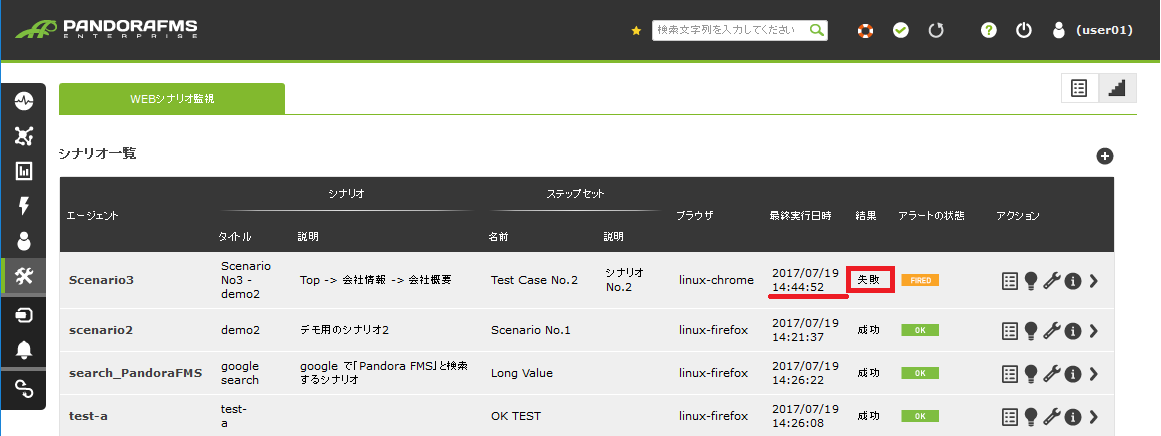
Task: Click the 成功 result for scenario2
Action: coord(869,331)
